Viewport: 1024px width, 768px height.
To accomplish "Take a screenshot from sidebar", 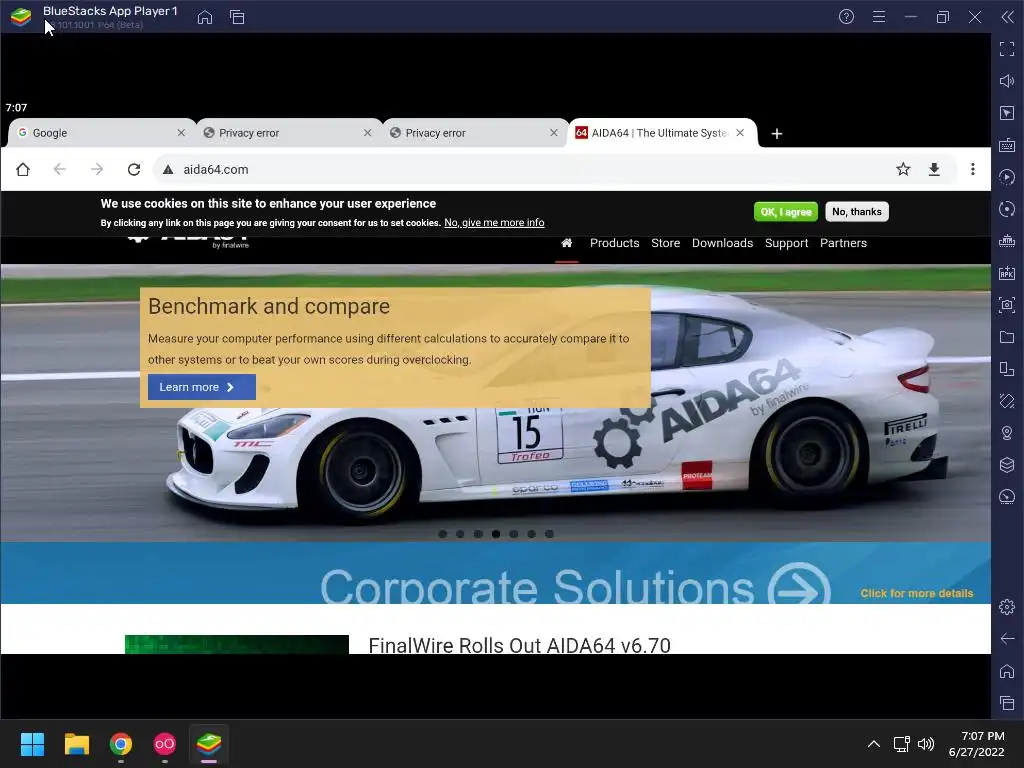I will pyautogui.click(x=1007, y=305).
